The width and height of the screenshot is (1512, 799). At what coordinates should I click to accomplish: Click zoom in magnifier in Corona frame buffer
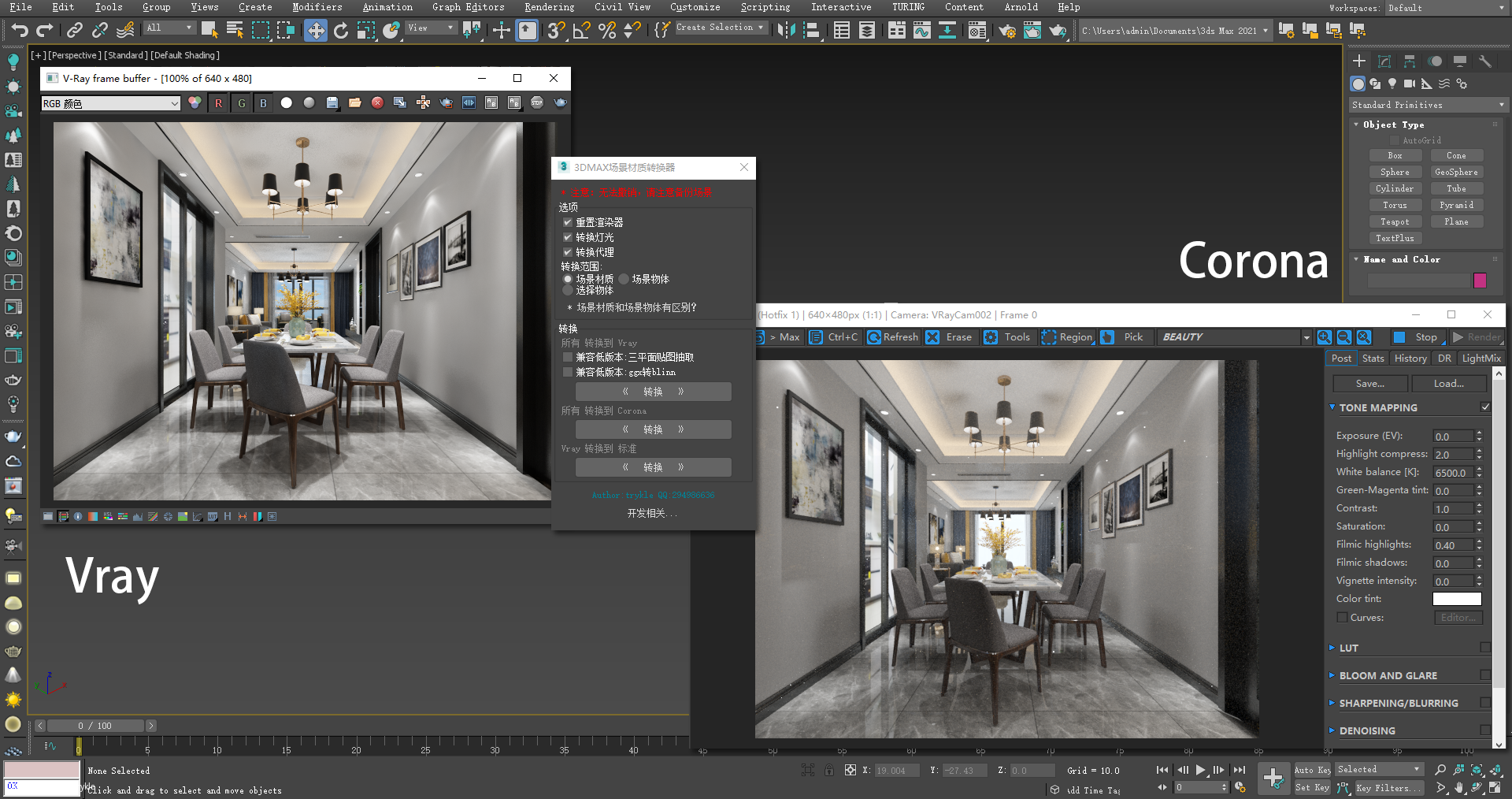click(x=1325, y=337)
